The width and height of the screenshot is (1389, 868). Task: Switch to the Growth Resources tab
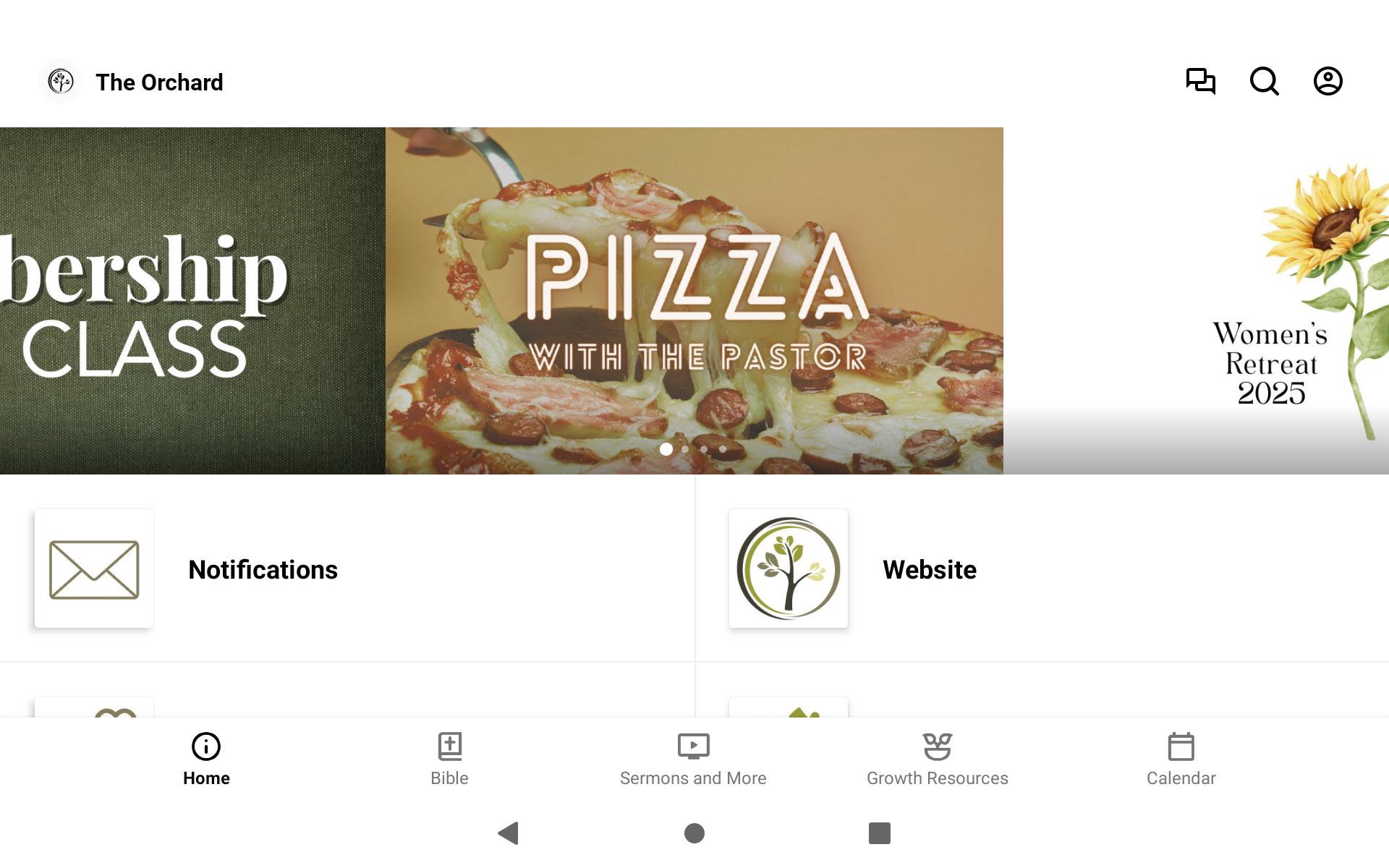[937, 759]
